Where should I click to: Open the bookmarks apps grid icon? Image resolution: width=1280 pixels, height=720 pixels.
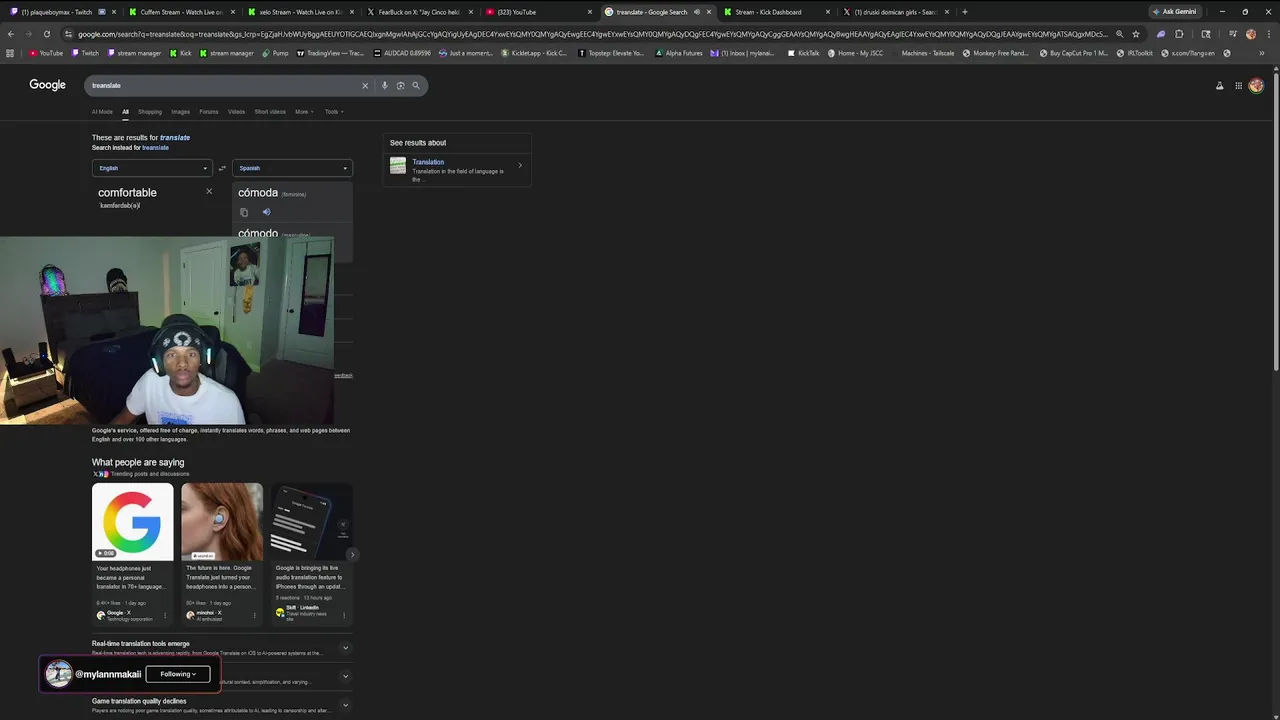tap(10, 53)
